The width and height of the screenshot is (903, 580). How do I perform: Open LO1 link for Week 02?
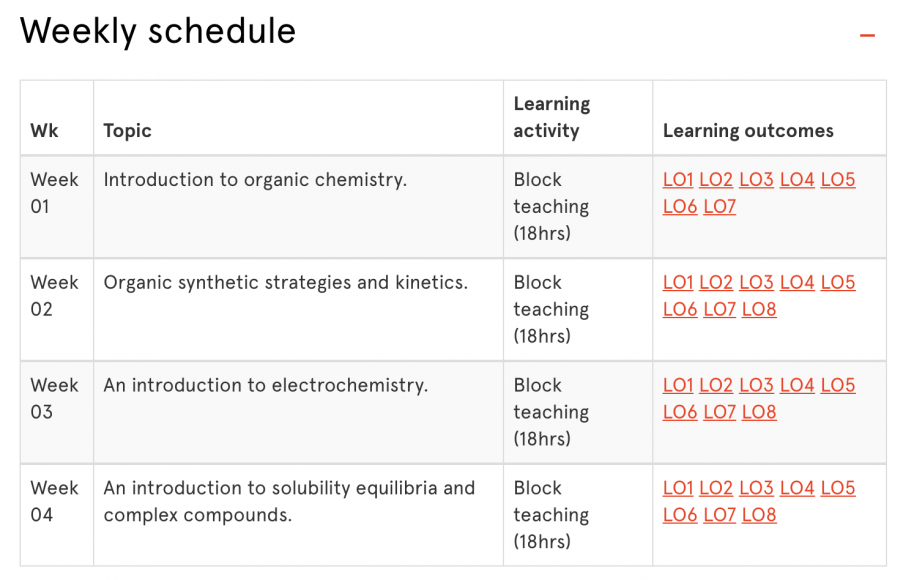pyautogui.click(x=678, y=283)
